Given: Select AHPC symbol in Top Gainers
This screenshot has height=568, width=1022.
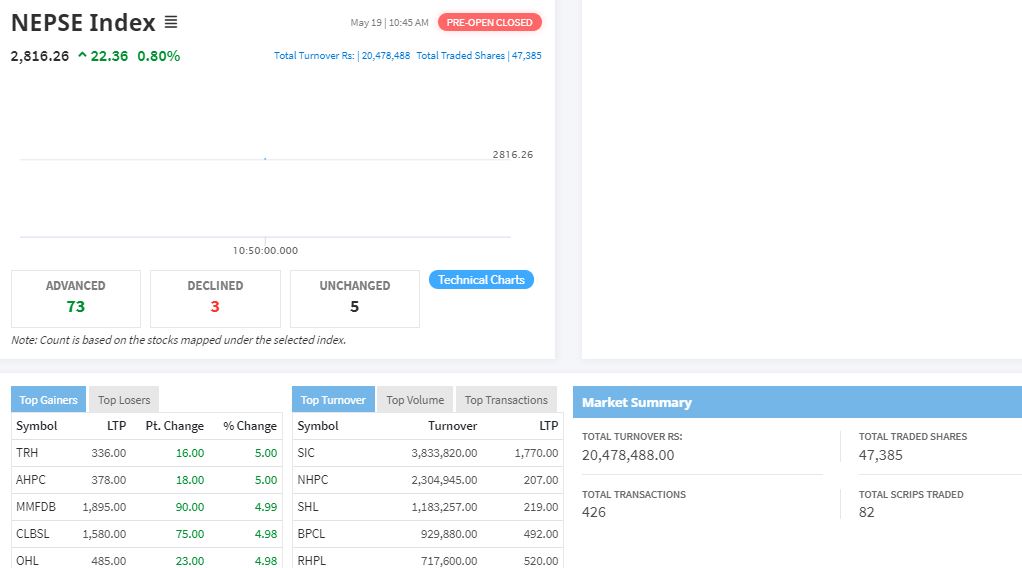Looking at the screenshot, I should [x=31, y=479].
